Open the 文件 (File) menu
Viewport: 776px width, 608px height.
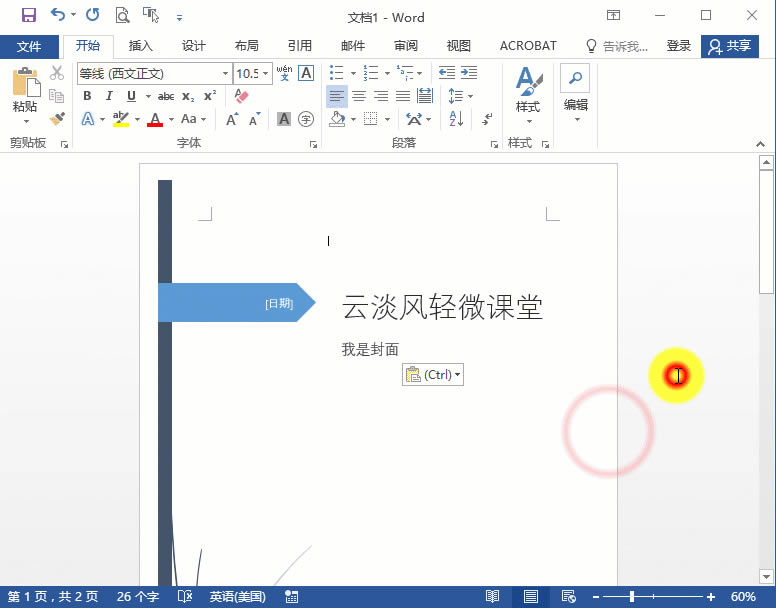pos(29,47)
